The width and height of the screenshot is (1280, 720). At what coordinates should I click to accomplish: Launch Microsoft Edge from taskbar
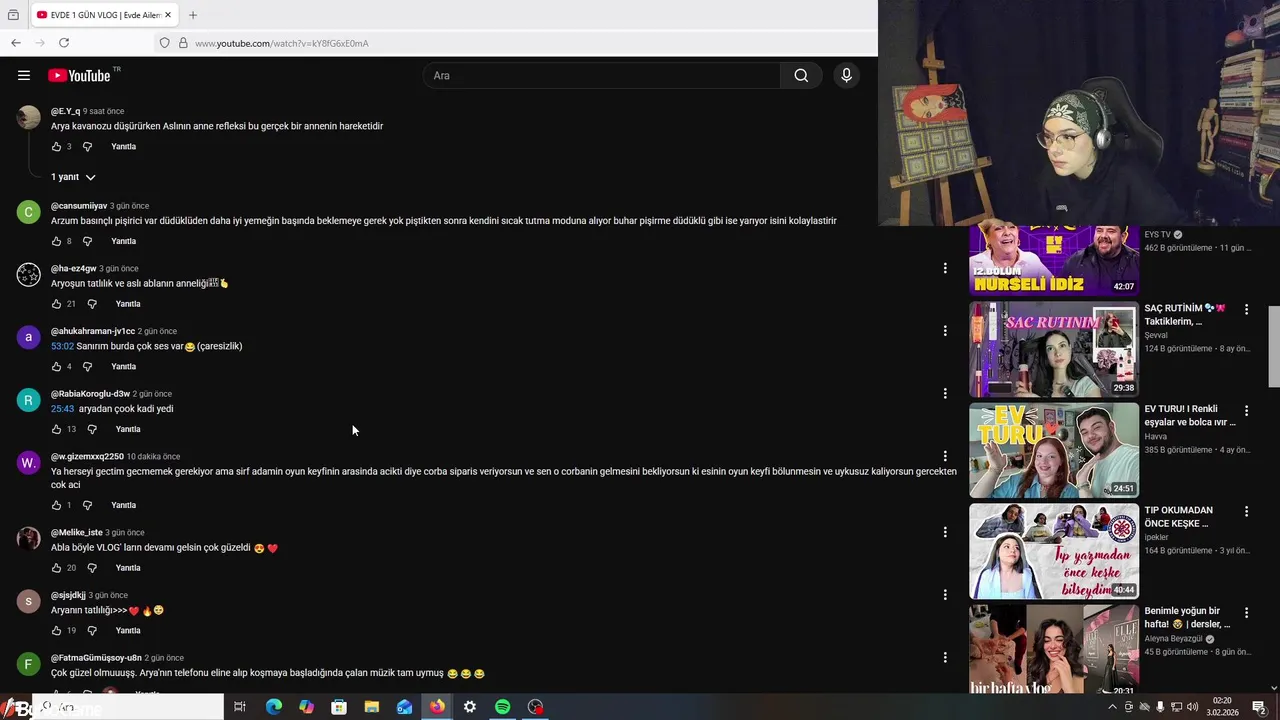[273, 707]
